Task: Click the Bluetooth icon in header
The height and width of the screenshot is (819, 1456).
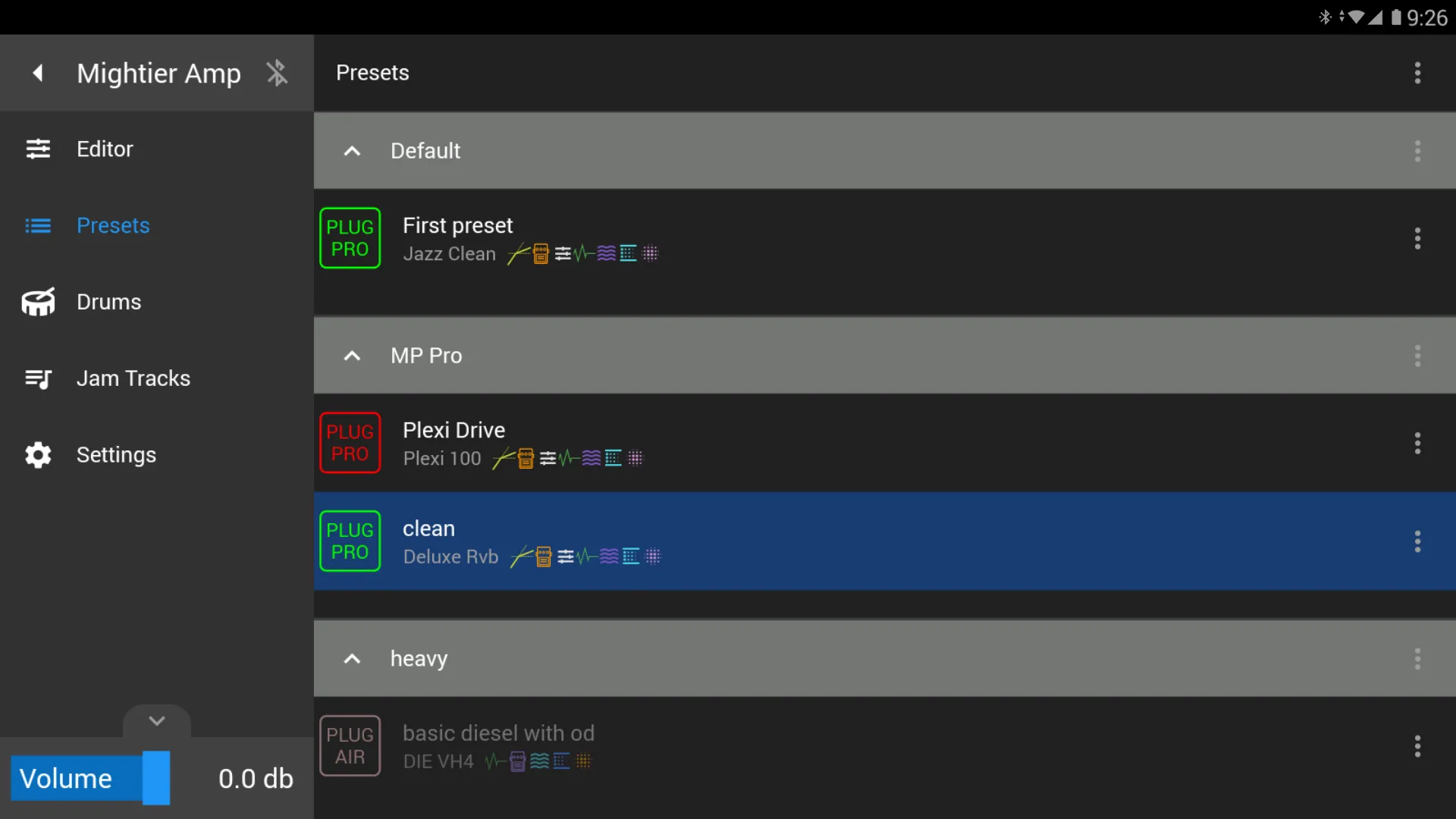Action: 277,72
